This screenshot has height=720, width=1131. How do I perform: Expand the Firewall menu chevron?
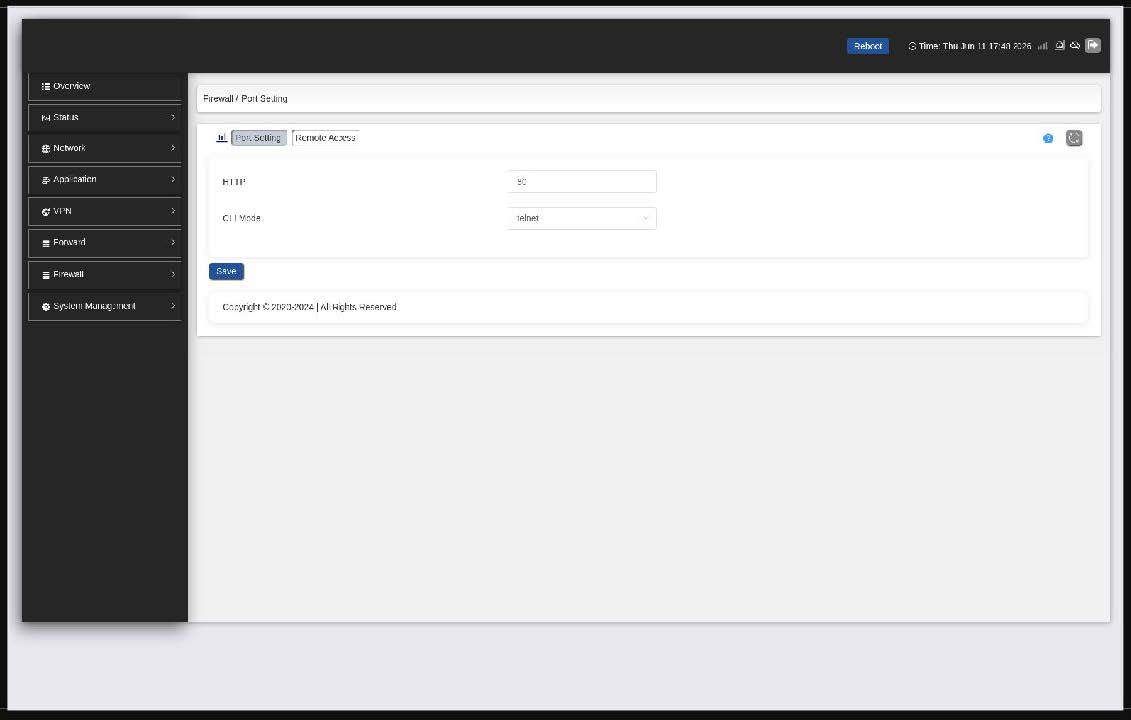tap(173, 274)
